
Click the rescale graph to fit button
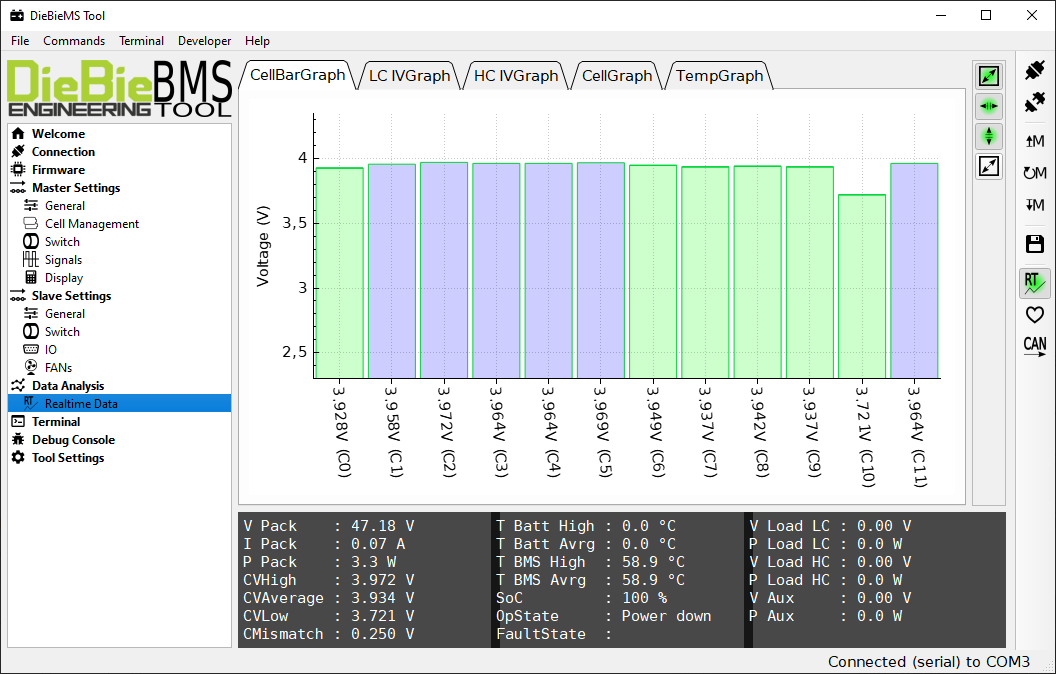click(989, 166)
